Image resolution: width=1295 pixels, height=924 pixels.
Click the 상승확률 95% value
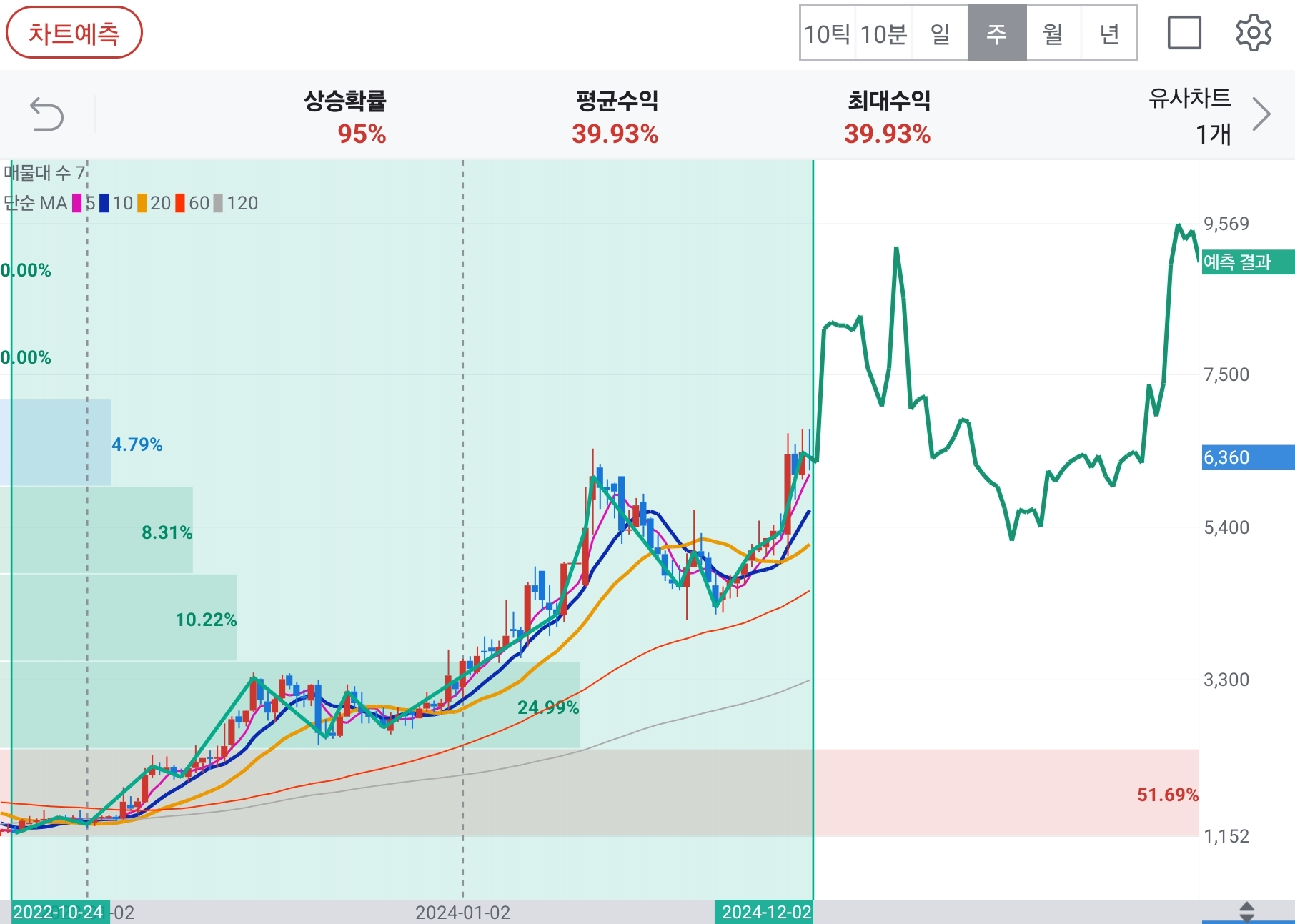[362, 134]
